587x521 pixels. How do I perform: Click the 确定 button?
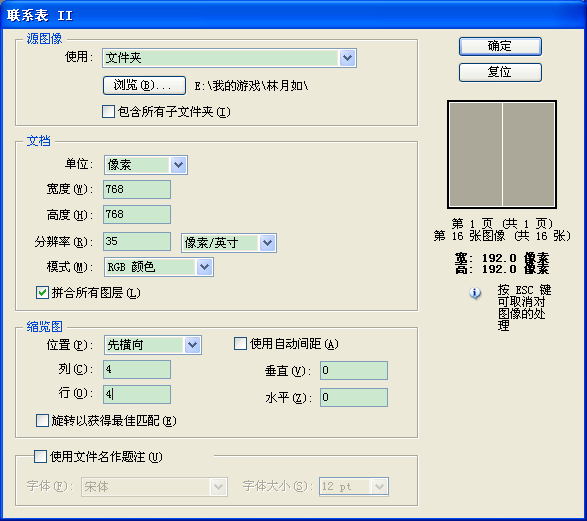coord(500,46)
